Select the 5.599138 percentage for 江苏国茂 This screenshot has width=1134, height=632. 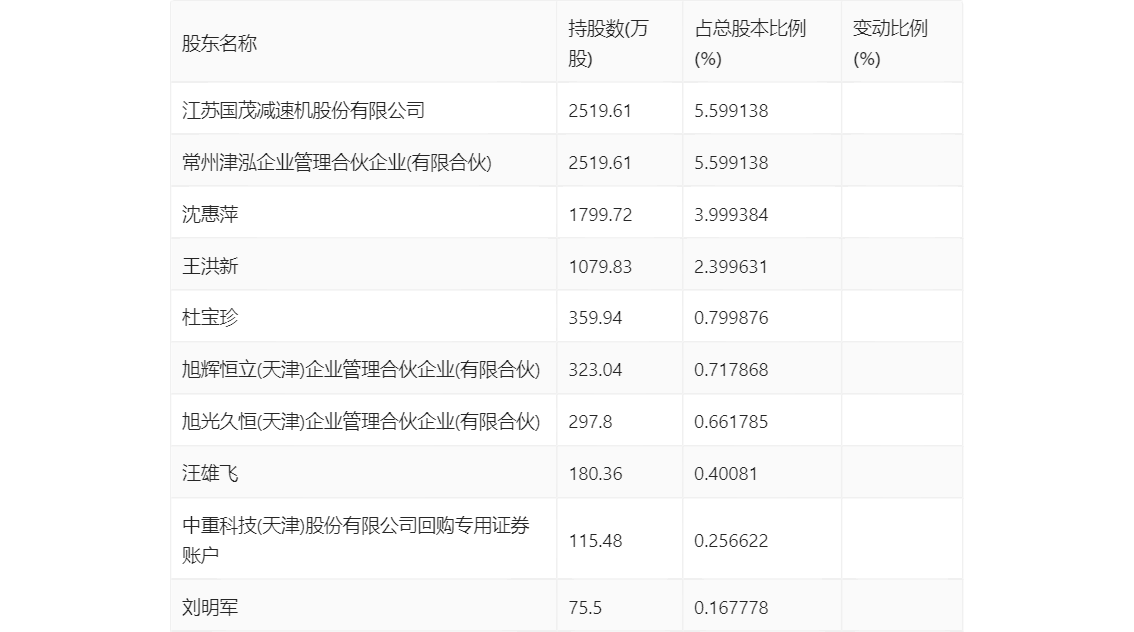pyautogui.click(x=730, y=111)
